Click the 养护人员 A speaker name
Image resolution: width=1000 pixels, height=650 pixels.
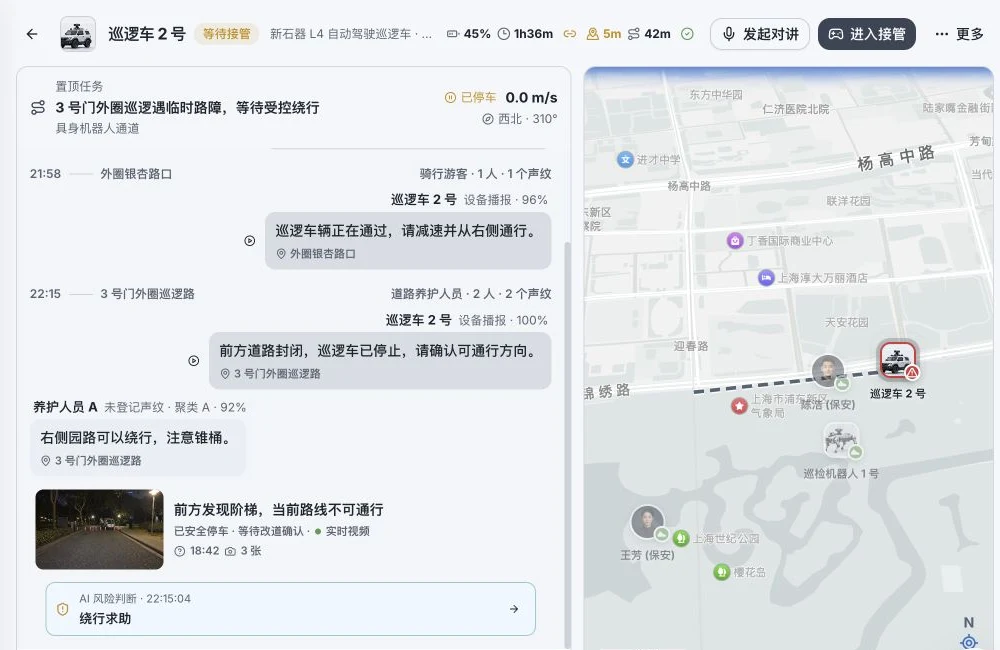[x=65, y=407]
